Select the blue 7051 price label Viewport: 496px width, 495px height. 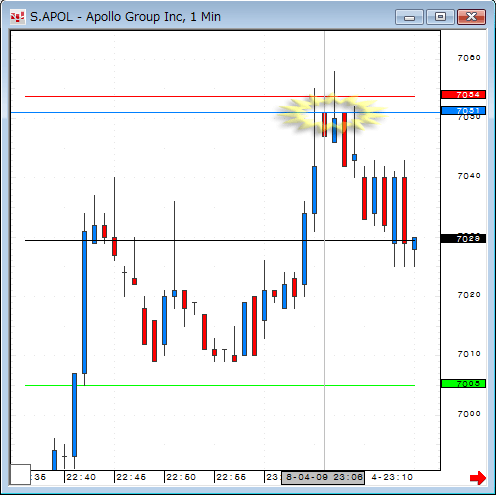pyautogui.click(x=463, y=110)
